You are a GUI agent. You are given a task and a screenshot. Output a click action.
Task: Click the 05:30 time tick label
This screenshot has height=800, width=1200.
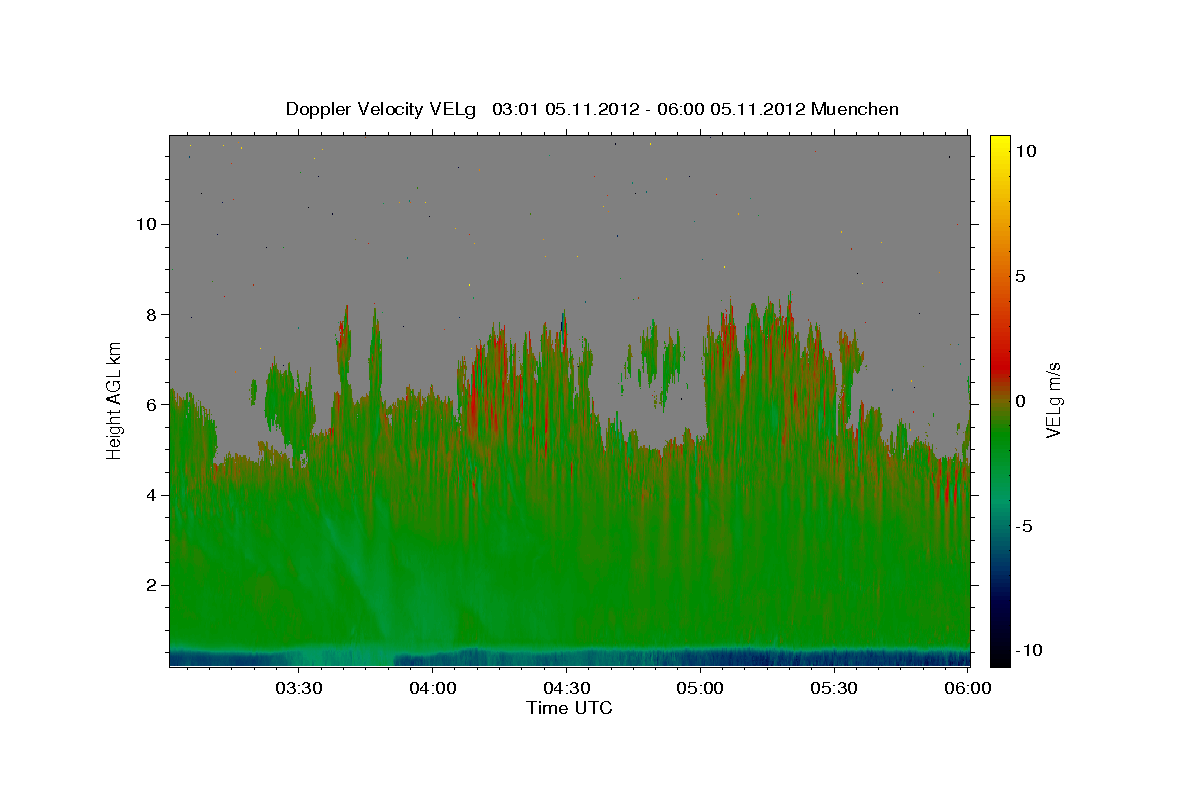tap(834, 689)
